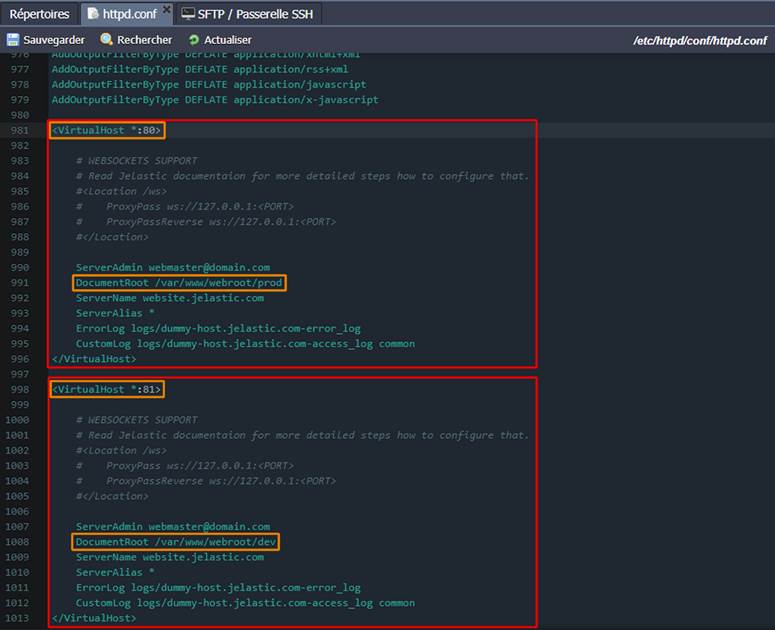Viewport: 775px width, 630px height.
Task: Click the Rechercher magnifier icon
Action: [x=107, y=40]
